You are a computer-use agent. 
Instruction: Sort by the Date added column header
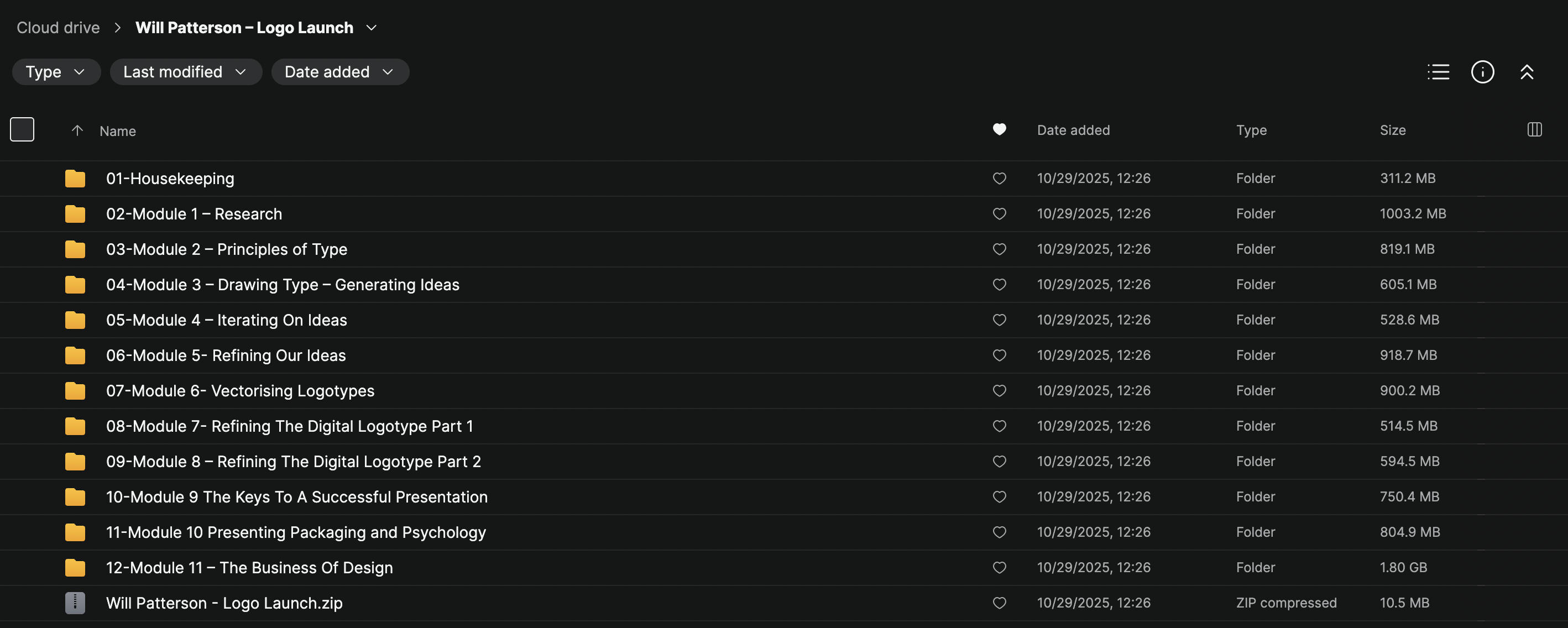tap(1073, 129)
